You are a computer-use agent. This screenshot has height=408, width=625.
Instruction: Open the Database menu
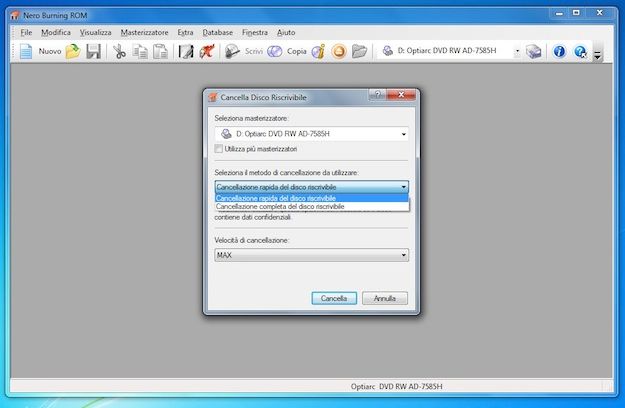coord(217,33)
